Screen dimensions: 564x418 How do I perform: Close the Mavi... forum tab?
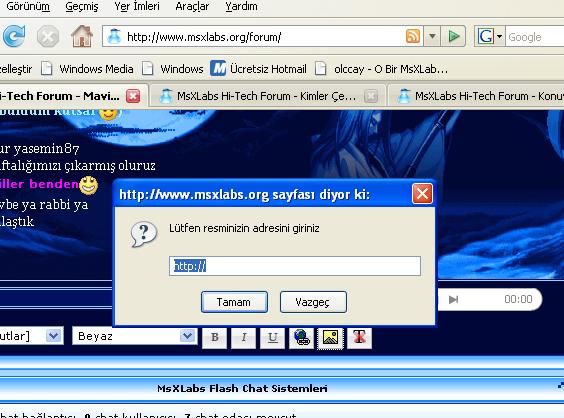(133, 96)
